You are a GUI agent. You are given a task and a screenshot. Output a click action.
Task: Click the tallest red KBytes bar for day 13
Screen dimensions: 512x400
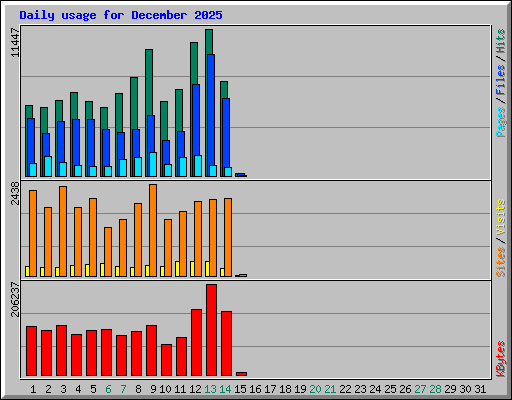211,330
